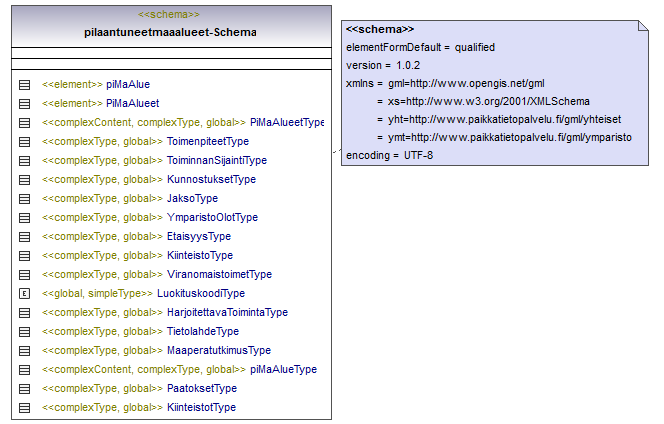Select the ViranomaistoimetType entry
Viewport: 664px width, 424px height.
[x=219, y=274]
